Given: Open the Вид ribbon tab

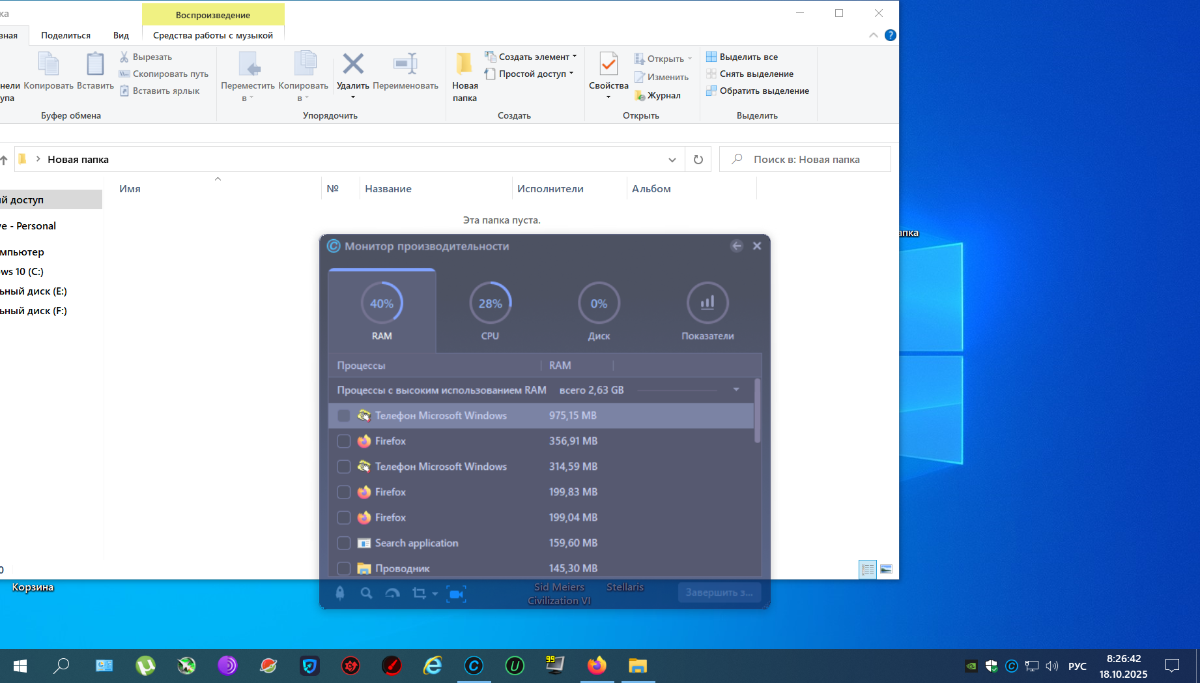Looking at the screenshot, I should 121,35.
